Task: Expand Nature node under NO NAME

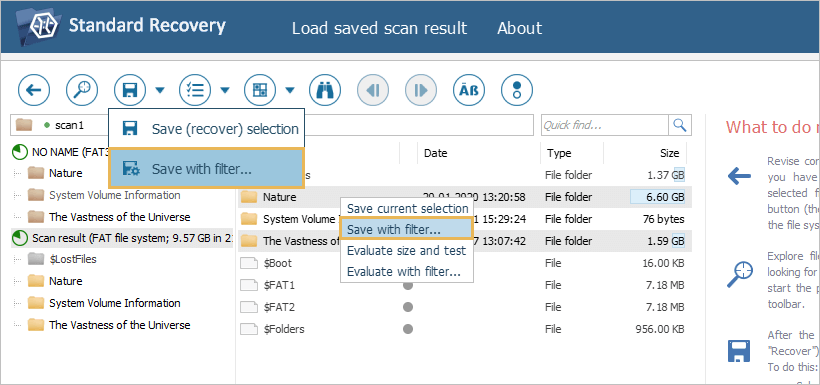Action: [x=18, y=173]
